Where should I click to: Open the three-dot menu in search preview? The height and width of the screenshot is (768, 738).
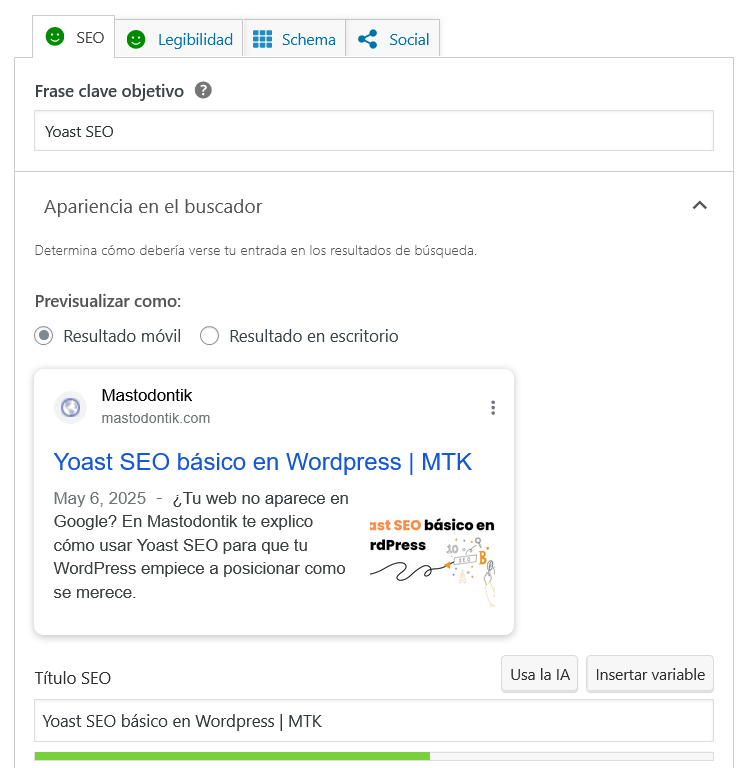coord(493,408)
